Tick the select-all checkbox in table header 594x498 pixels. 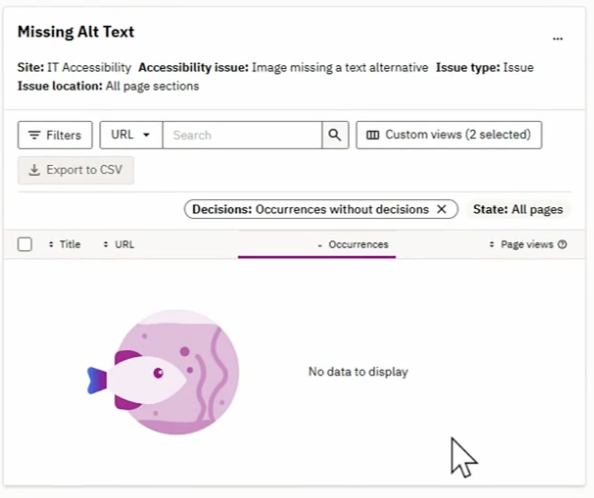point(25,244)
